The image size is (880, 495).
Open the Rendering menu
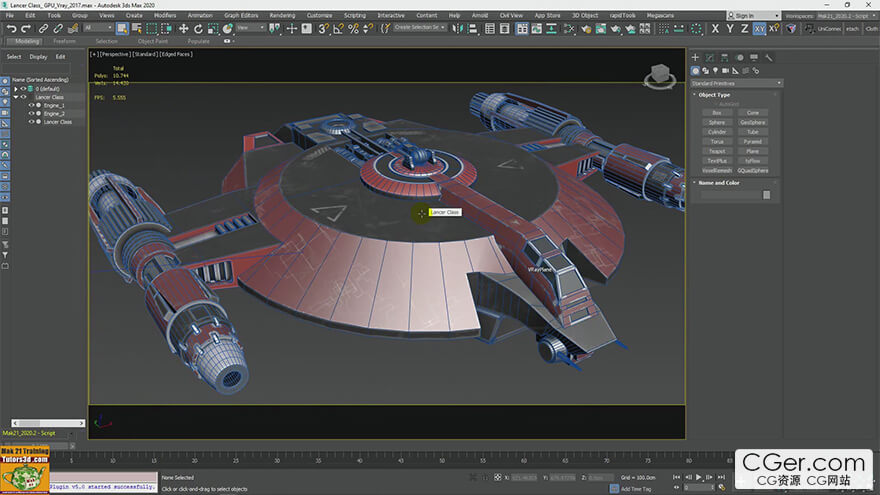[282, 15]
